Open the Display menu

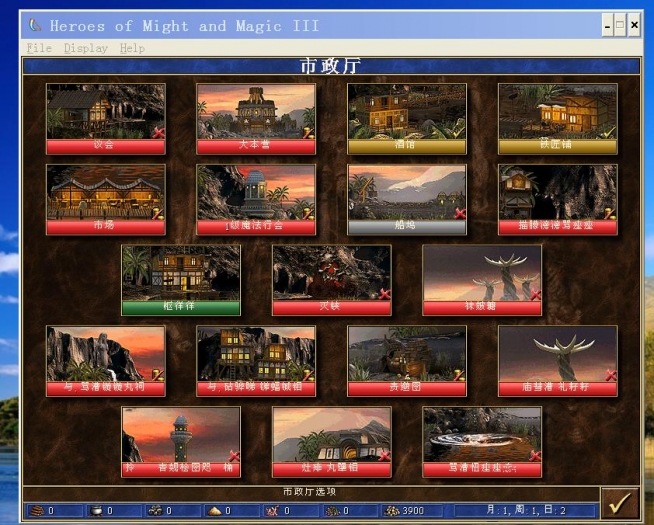click(x=86, y=48)
